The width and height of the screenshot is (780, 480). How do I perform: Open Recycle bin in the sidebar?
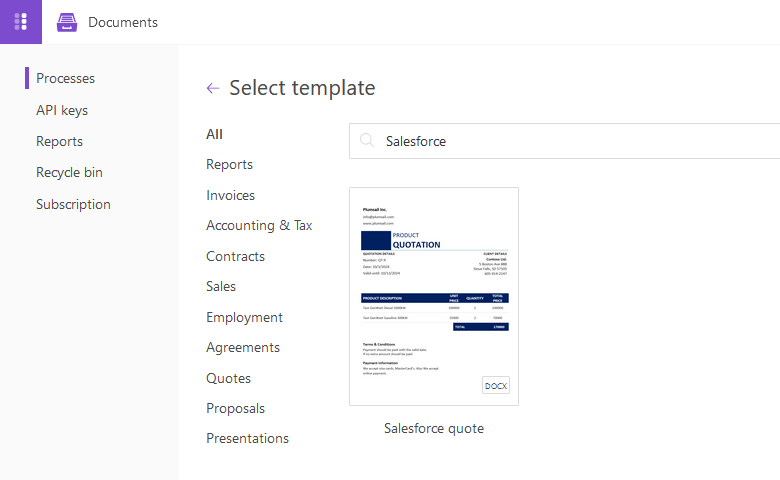coord(69,173)
